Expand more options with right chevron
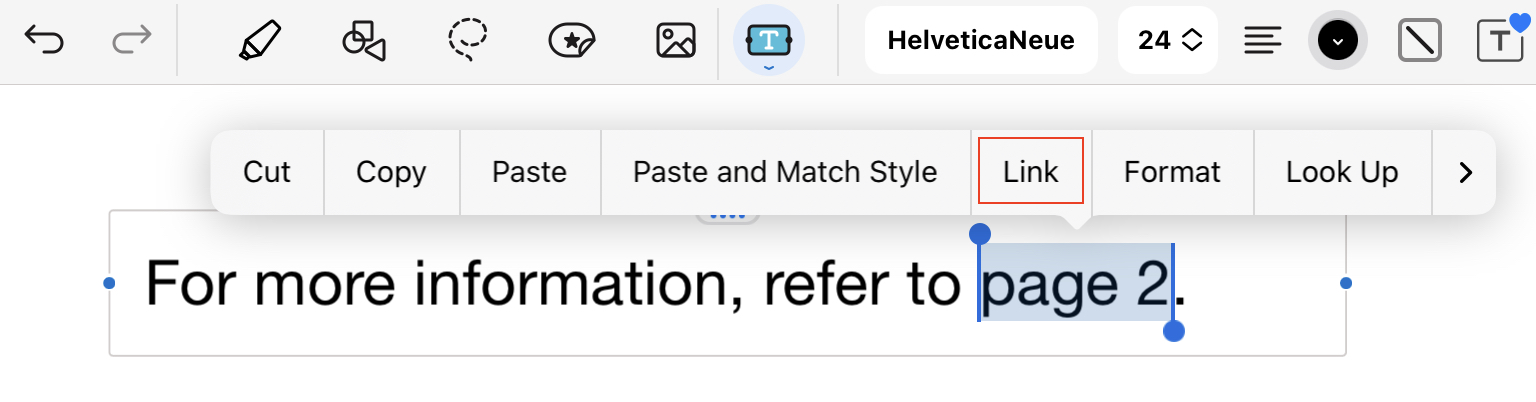1536x402 pixels. (1466, 172)
